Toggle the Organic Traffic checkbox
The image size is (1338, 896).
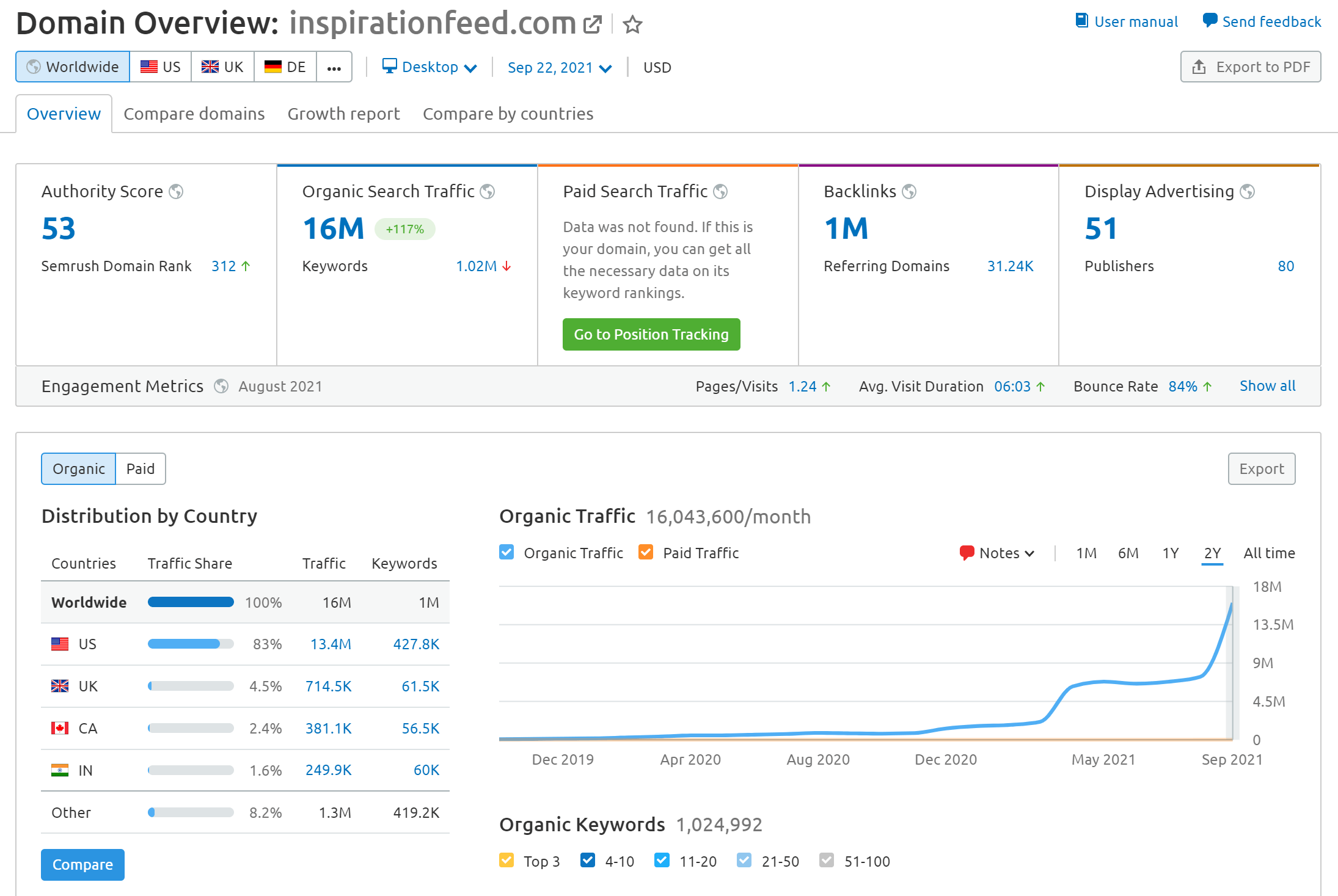(506, 552)
